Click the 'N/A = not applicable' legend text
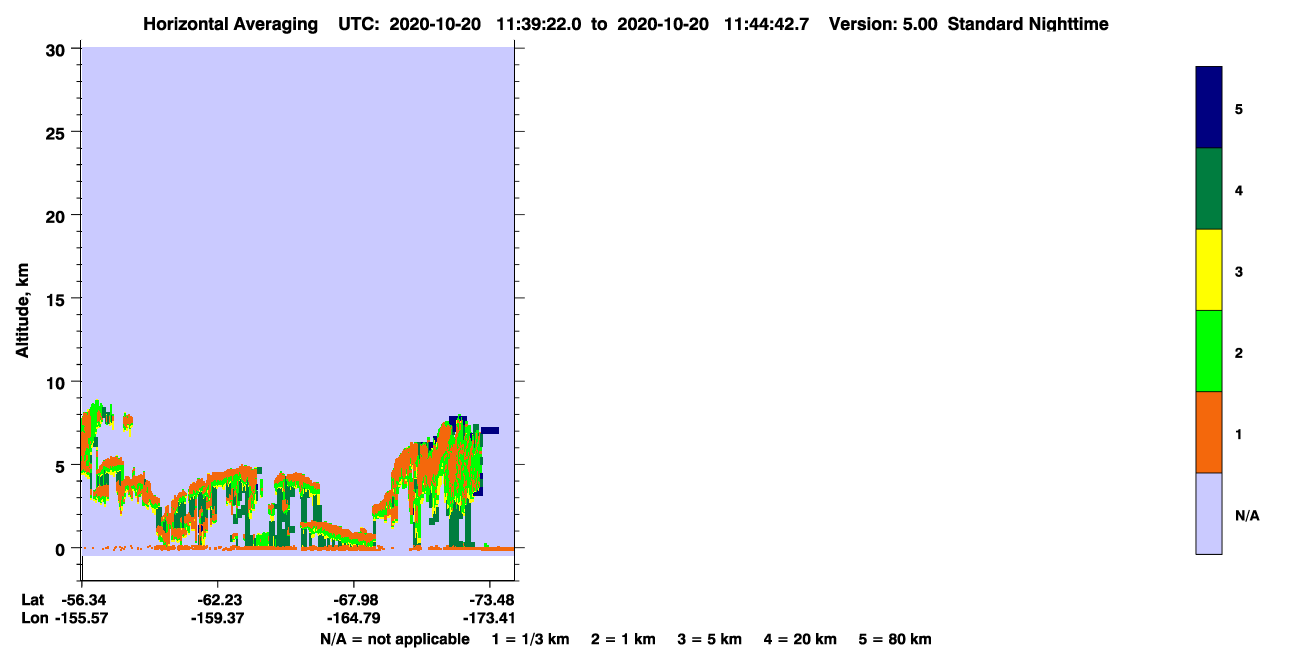This screenshot has height=667, width=1300. 394,639
